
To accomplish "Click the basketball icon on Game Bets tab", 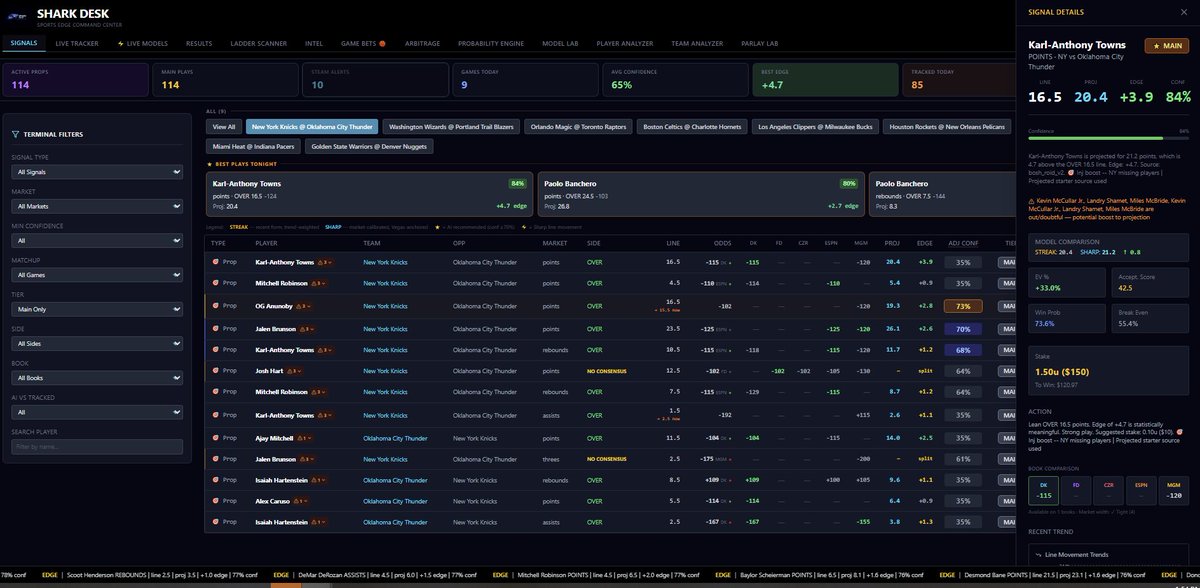I will pos(382,44).
